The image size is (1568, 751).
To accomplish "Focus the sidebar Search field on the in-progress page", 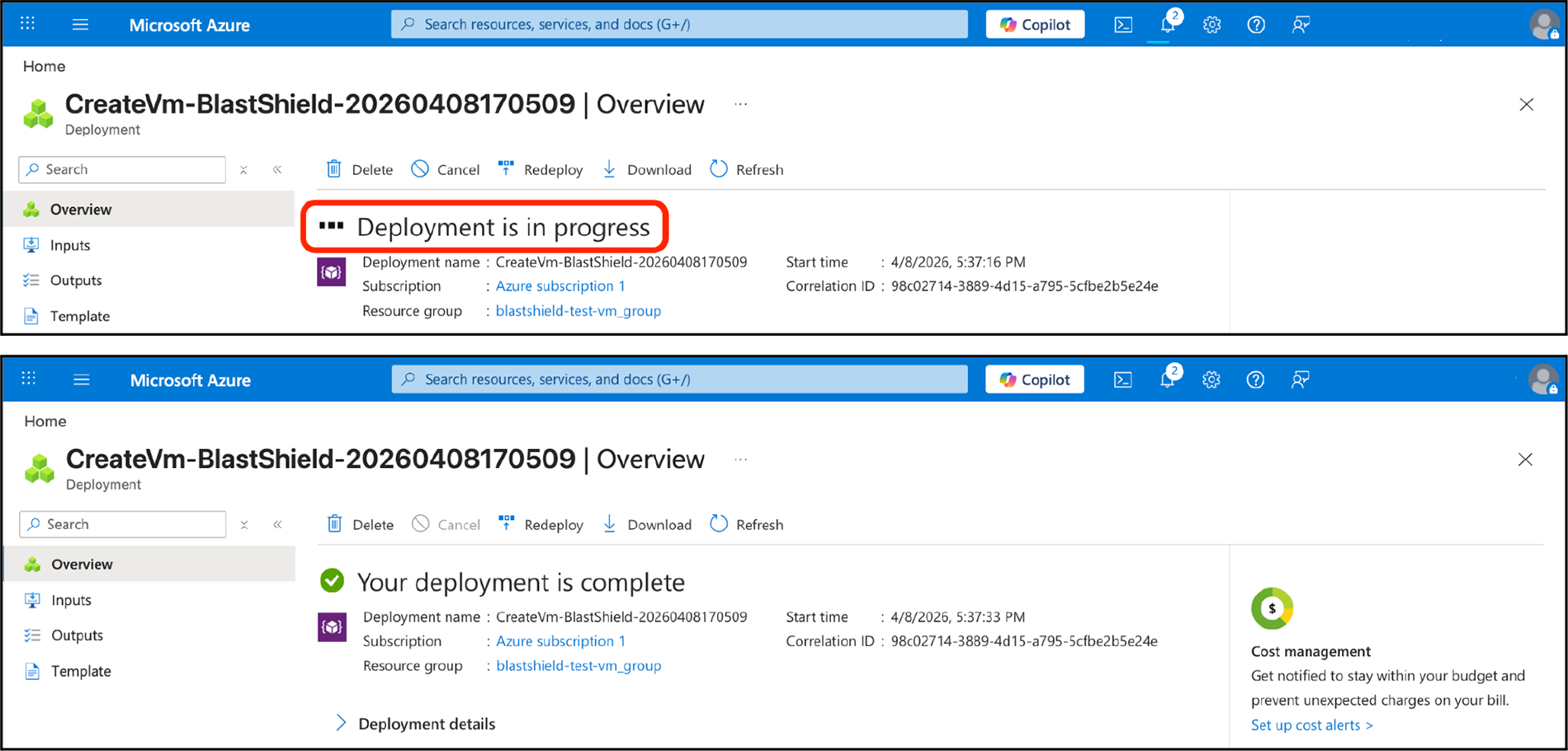I will (122, 169).
